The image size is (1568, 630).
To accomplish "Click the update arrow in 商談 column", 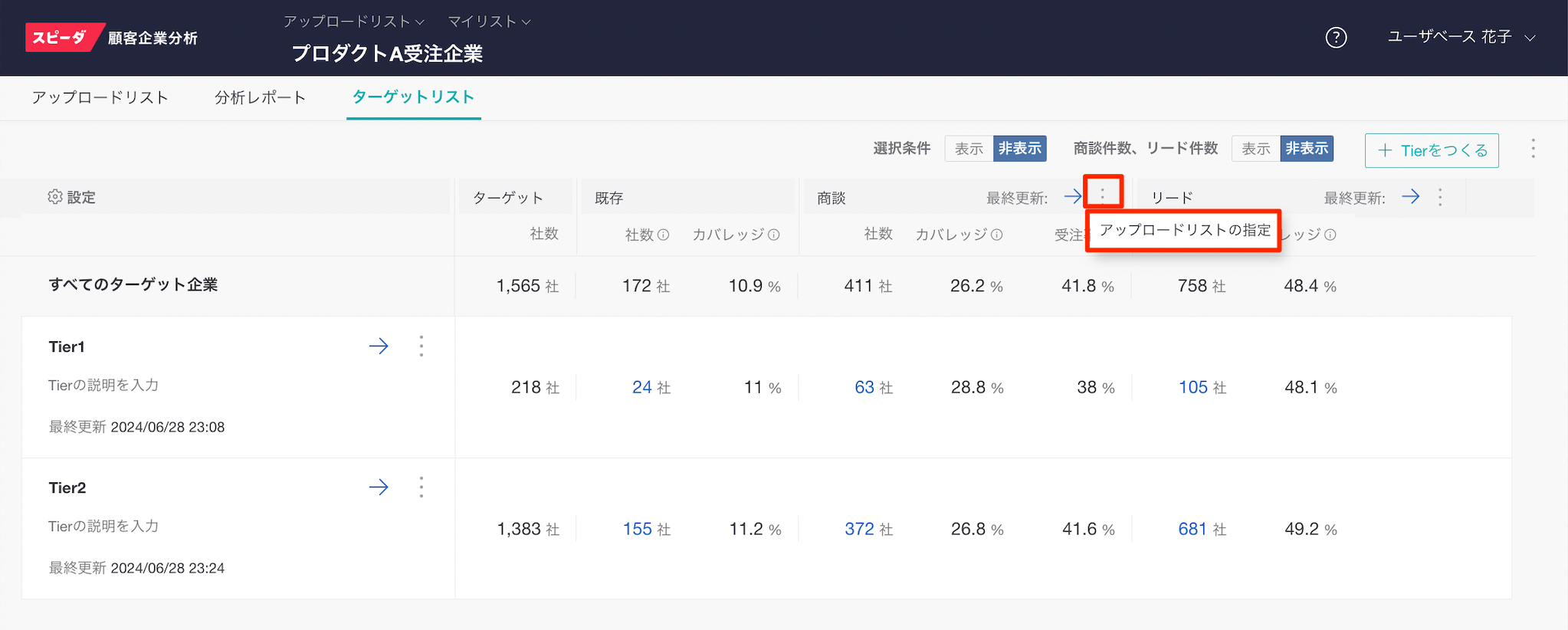I will (x=1073, y=197).
